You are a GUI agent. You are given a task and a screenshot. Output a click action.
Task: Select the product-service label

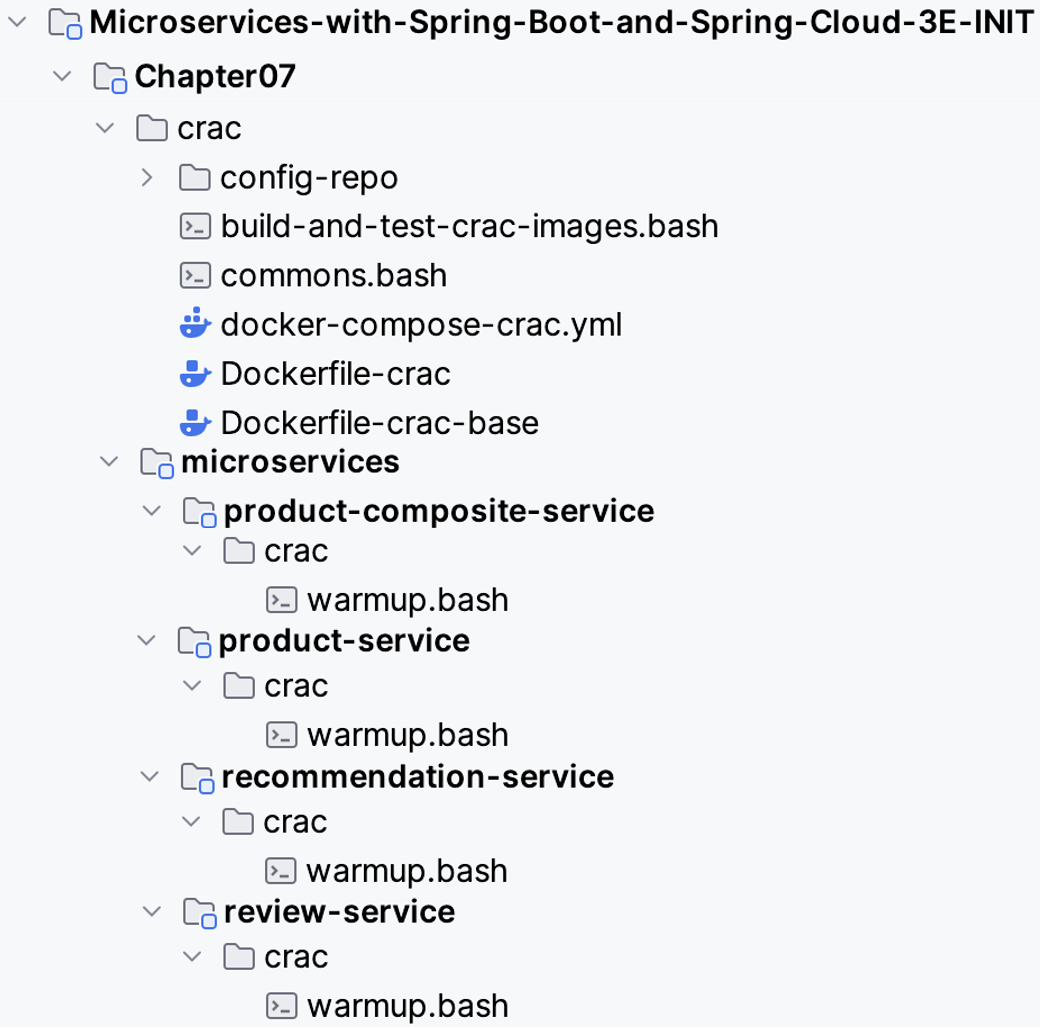344,641
